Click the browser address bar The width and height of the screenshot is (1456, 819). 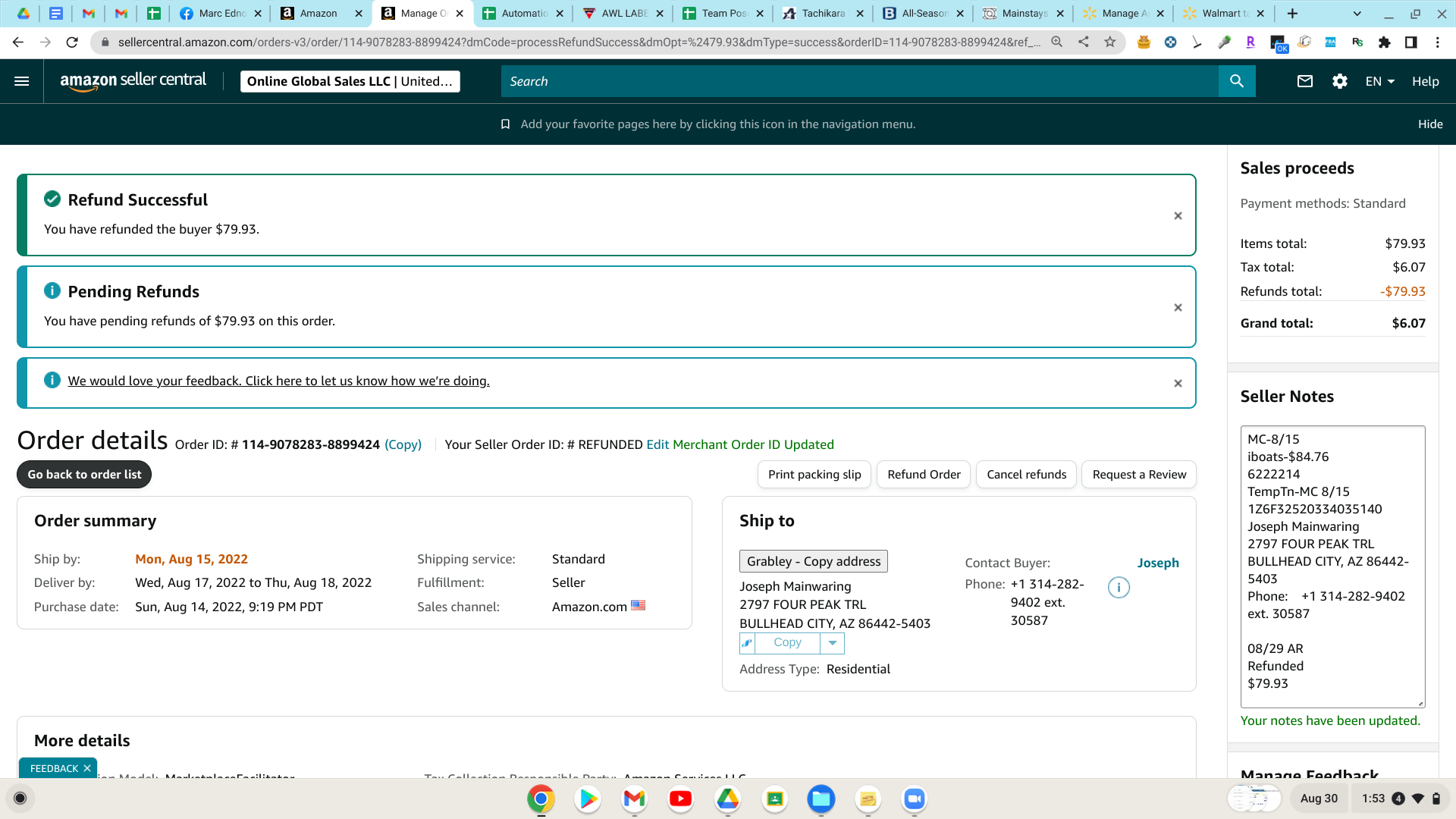[x=579, y=42]
